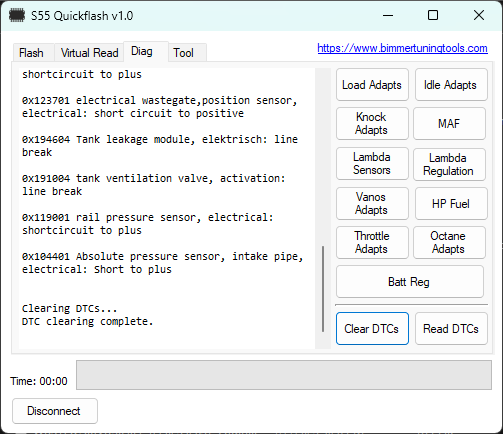Click the HP Fuel button
The height and width of the screenshot is (434, 503).
(451, 203)
